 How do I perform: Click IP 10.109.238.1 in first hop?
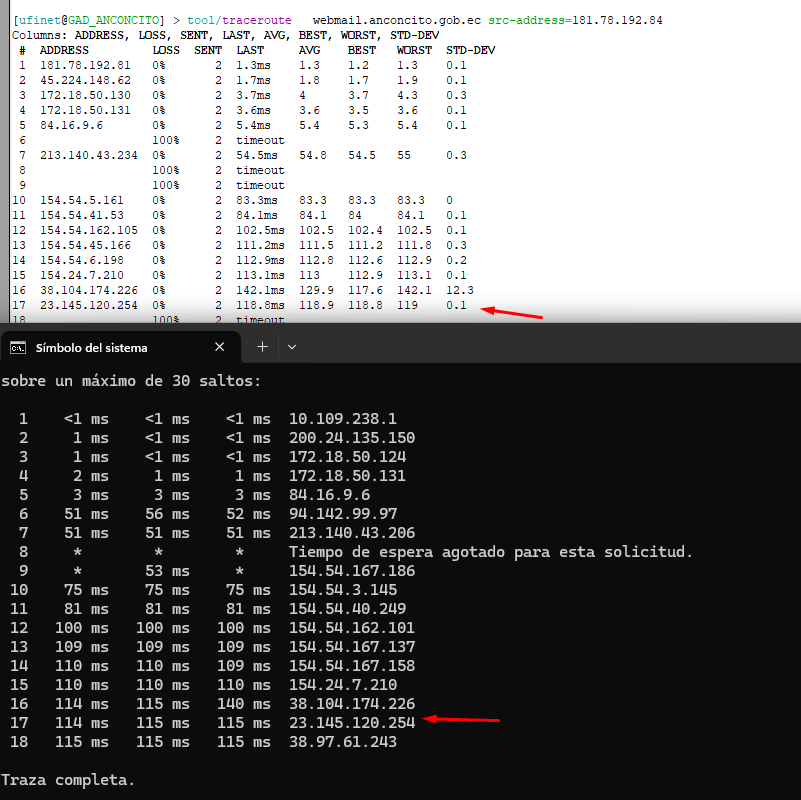click(342, 419)
